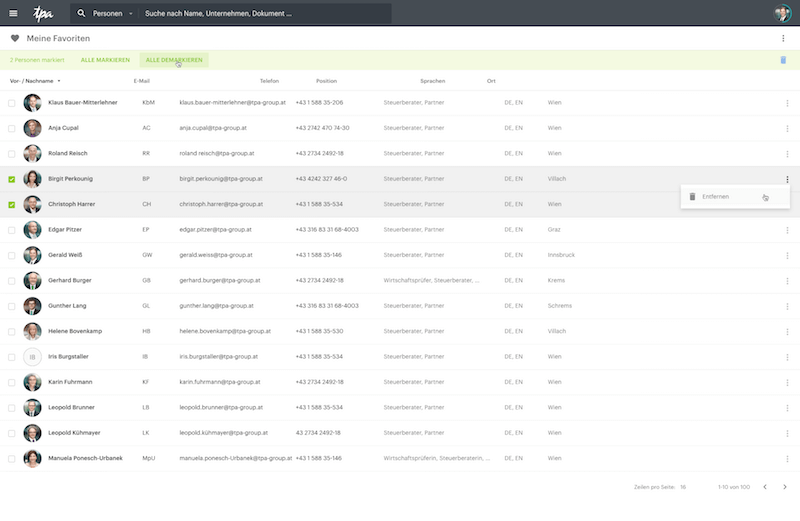The image size is (800, 521).
Task: Select checkbox for Klaus Bauer-Mitterlehner
Action: click(x=12, y=103)
